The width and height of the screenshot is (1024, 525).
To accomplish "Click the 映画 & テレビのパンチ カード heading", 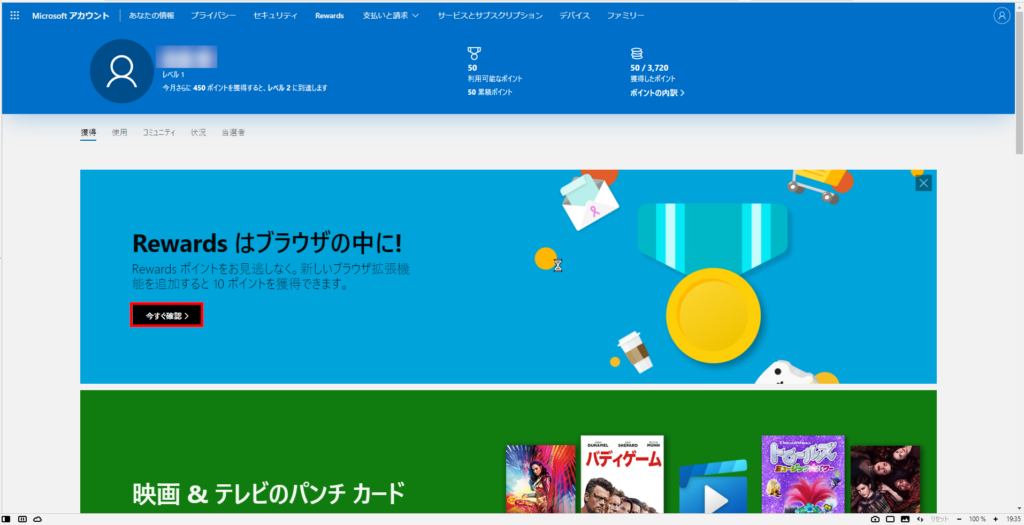I will pos(269,494).
